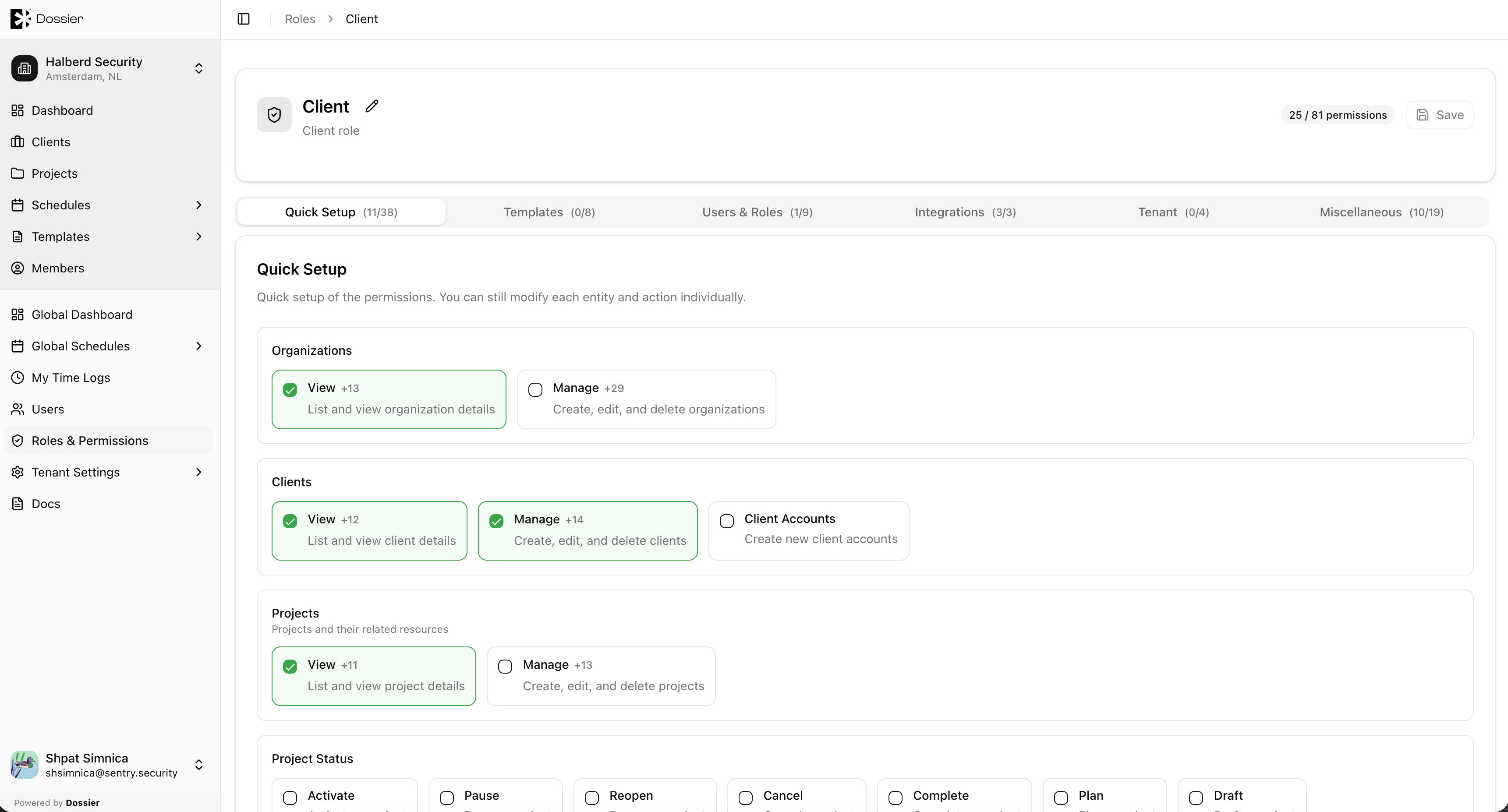This screenshot has height=812, width=1508.
Task: Open the Integrations tab
Action: tap(965, 212)
